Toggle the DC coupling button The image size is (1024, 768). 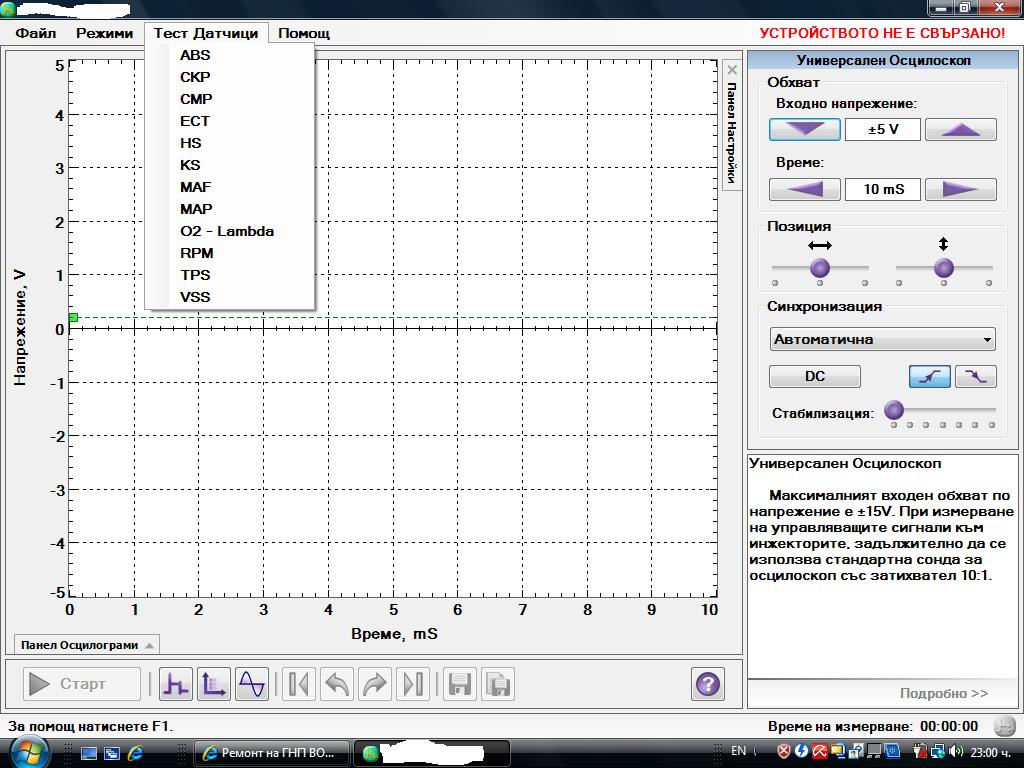814,376
